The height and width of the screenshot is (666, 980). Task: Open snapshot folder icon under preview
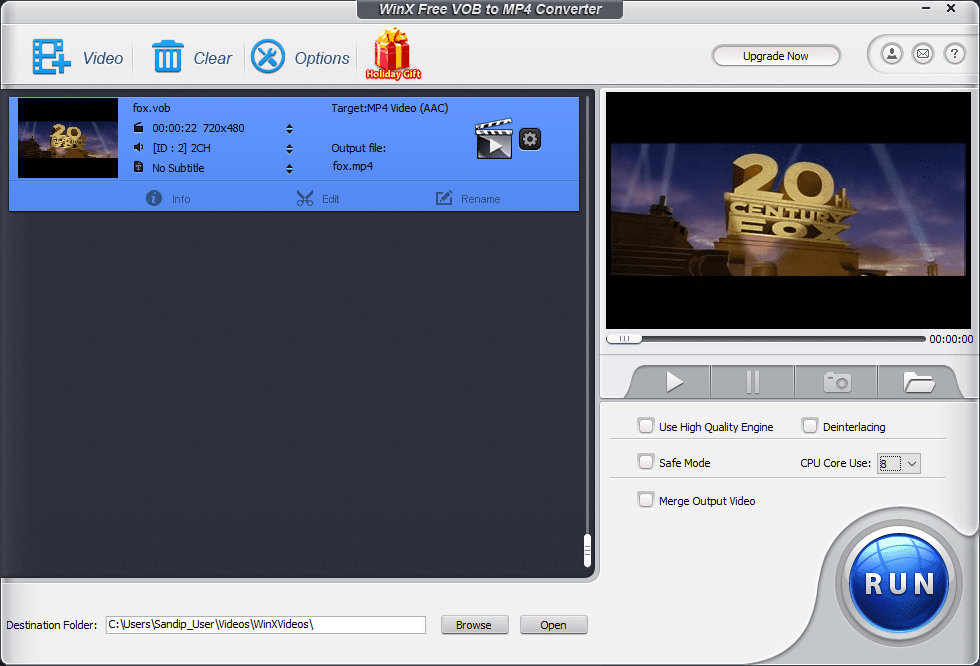pos(918,382)
